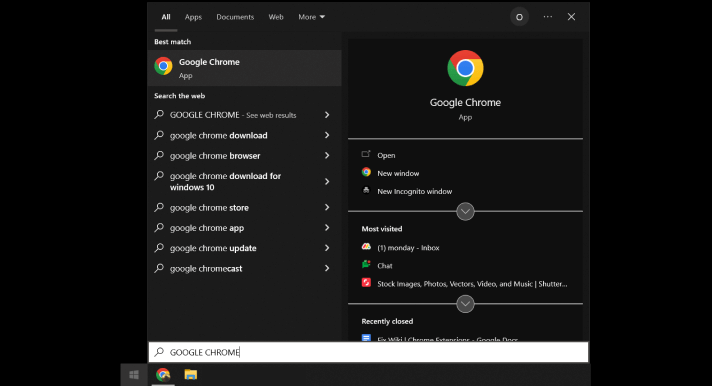712x386 pixels.
Task: Select suggestion google chrome store
Action: 209,208
